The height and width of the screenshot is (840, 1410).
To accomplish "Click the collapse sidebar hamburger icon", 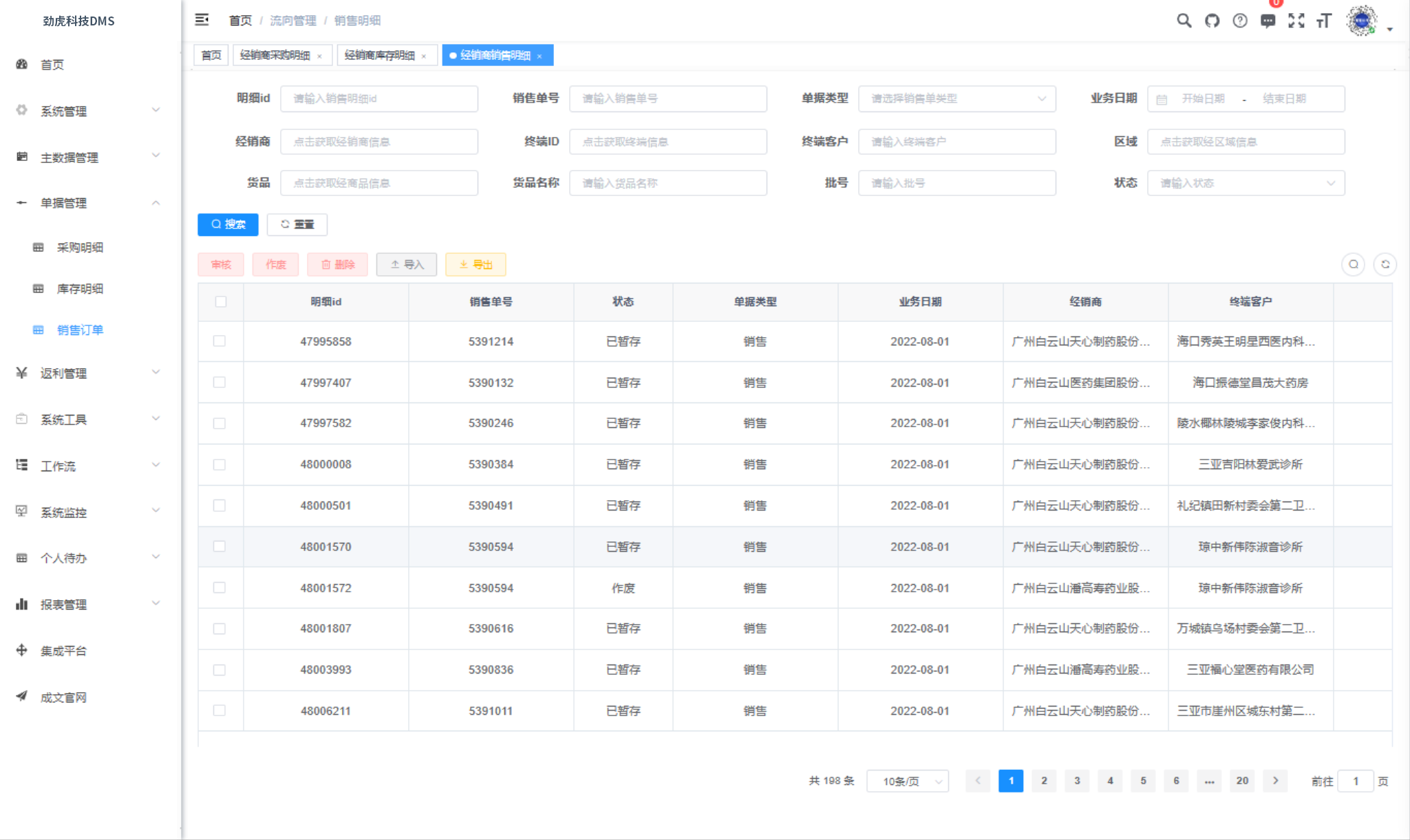I will (202, 20).
